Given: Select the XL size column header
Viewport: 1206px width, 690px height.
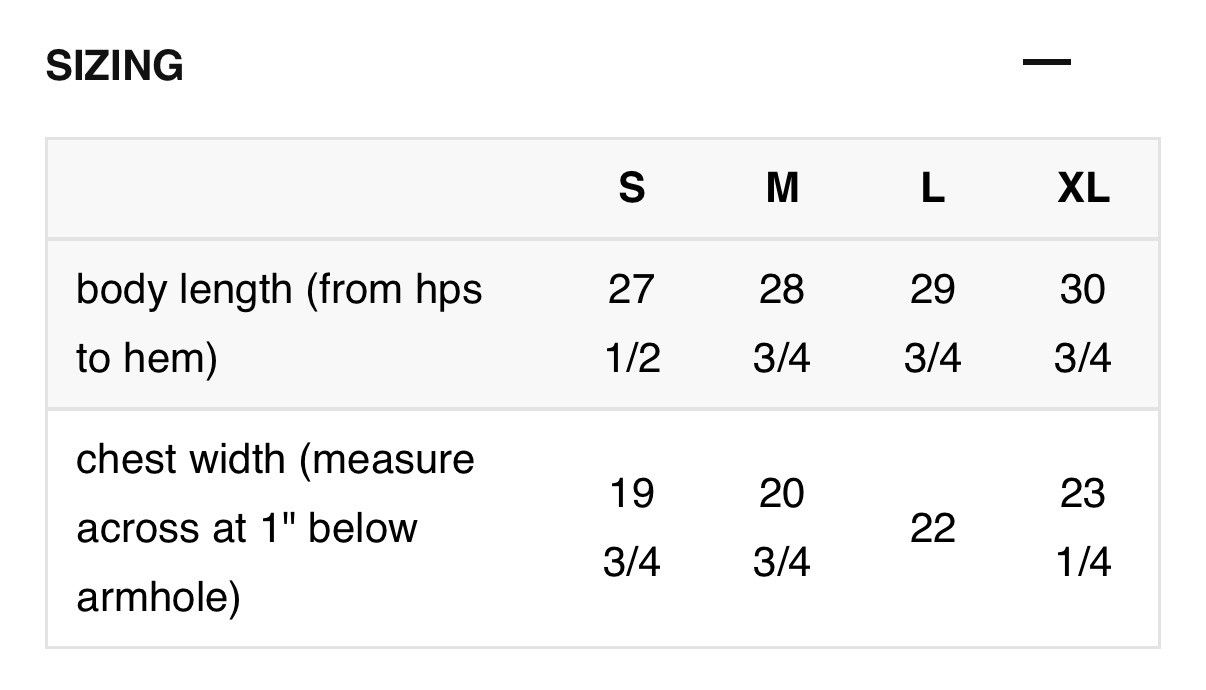Looking at the screenshot, I should click(x=1083, y=188).
